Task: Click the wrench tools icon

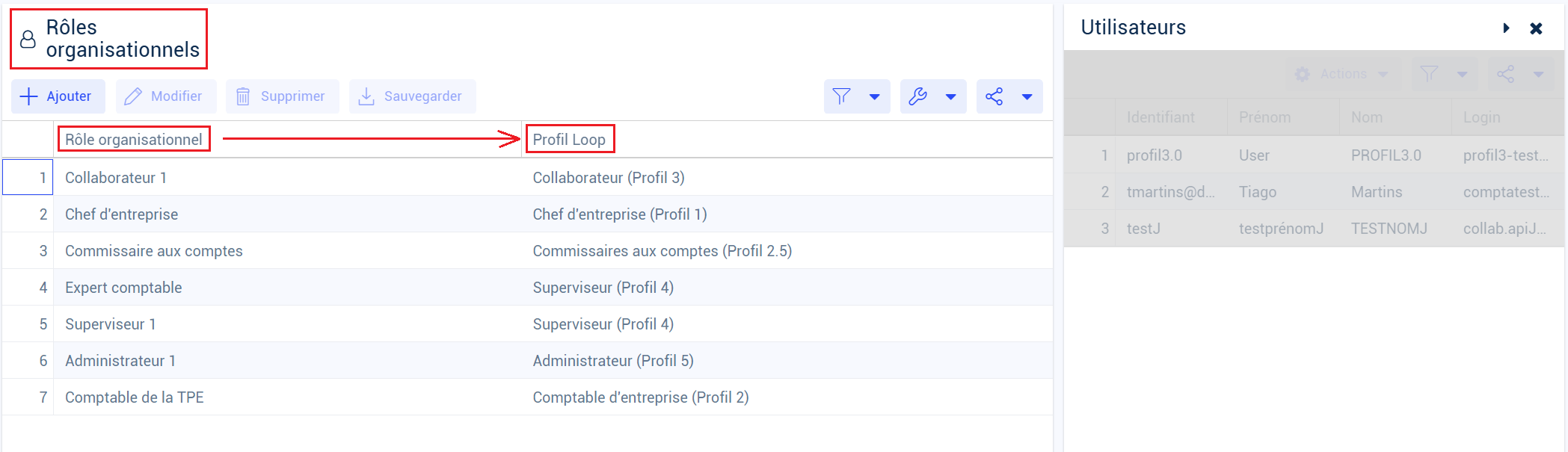Action: (917, 96)
